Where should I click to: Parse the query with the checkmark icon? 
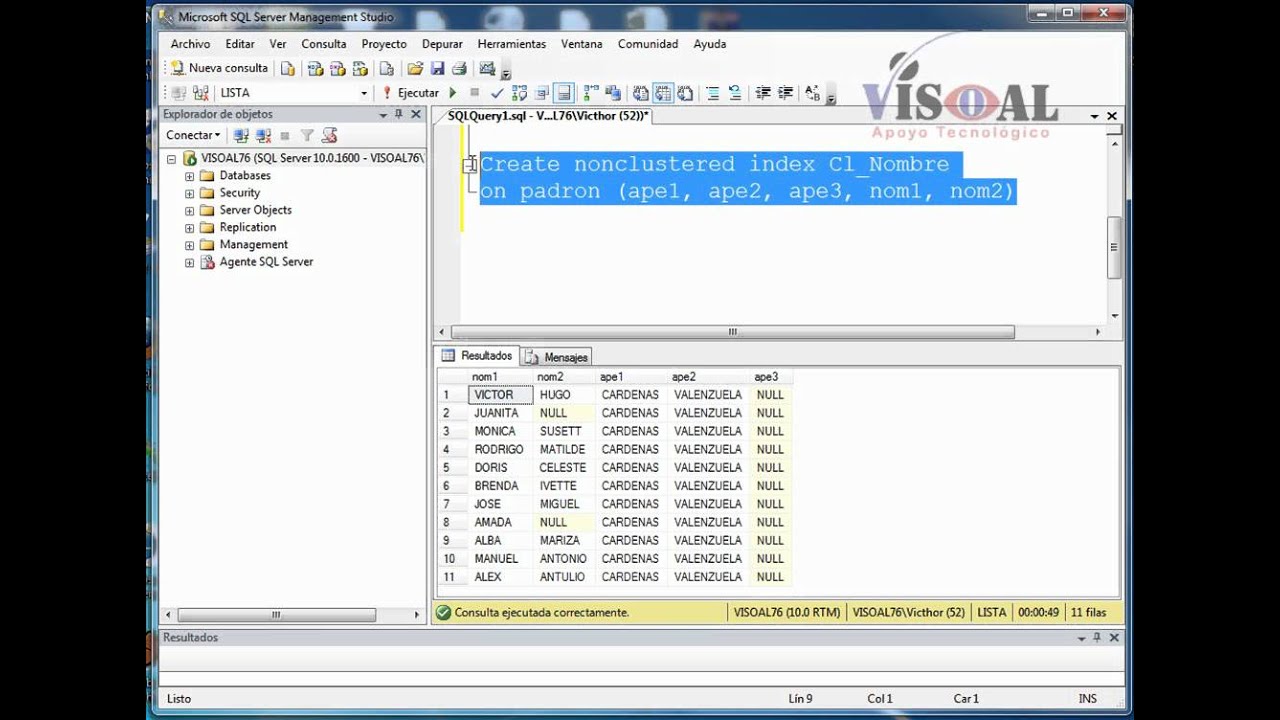497,93
